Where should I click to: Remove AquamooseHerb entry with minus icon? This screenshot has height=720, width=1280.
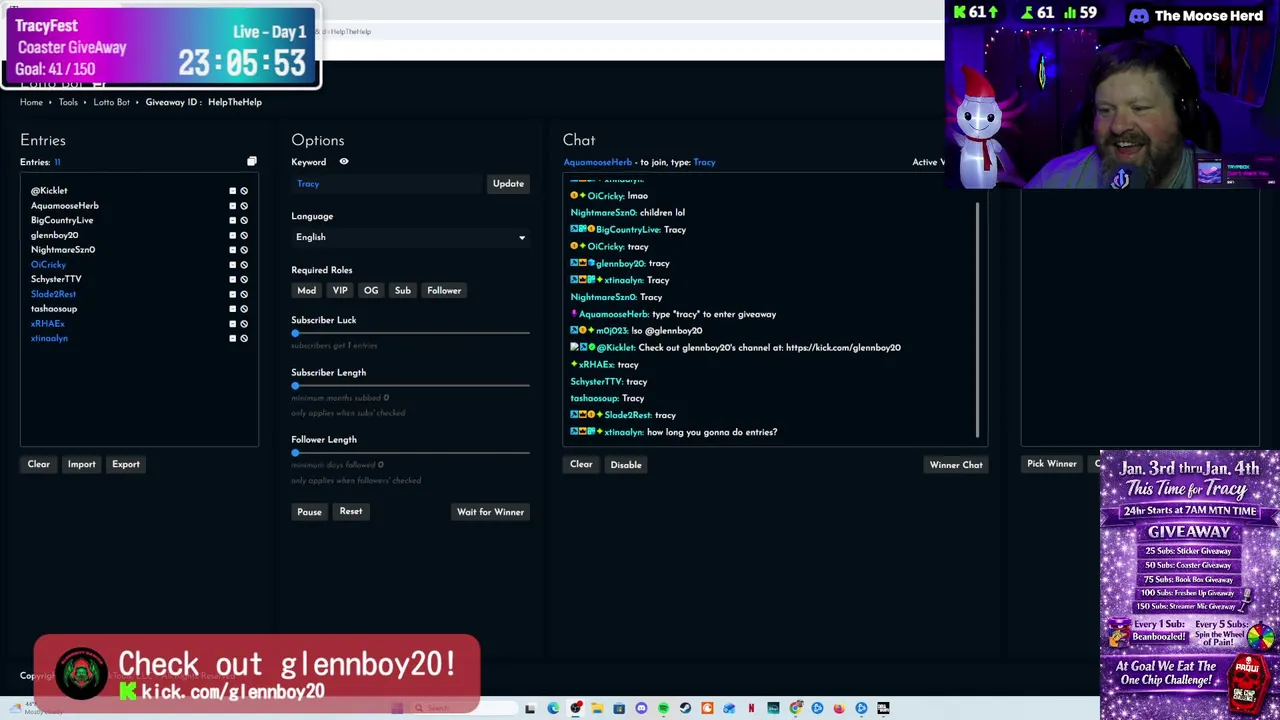pyautogui.click(x=233, y=206)
